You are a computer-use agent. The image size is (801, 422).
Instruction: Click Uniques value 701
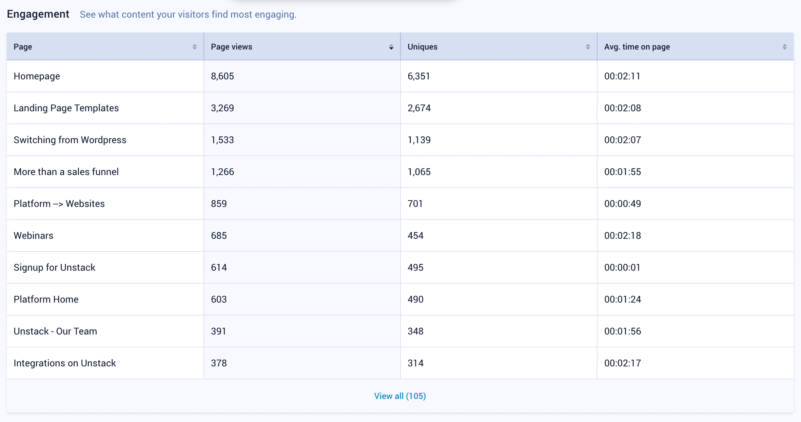tap(415, 203)
